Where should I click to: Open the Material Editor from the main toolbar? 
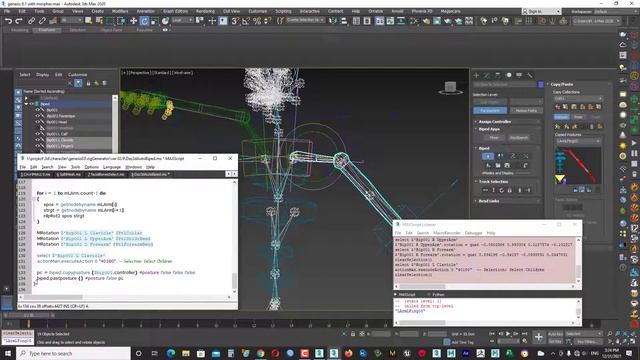tap(426, 21)
